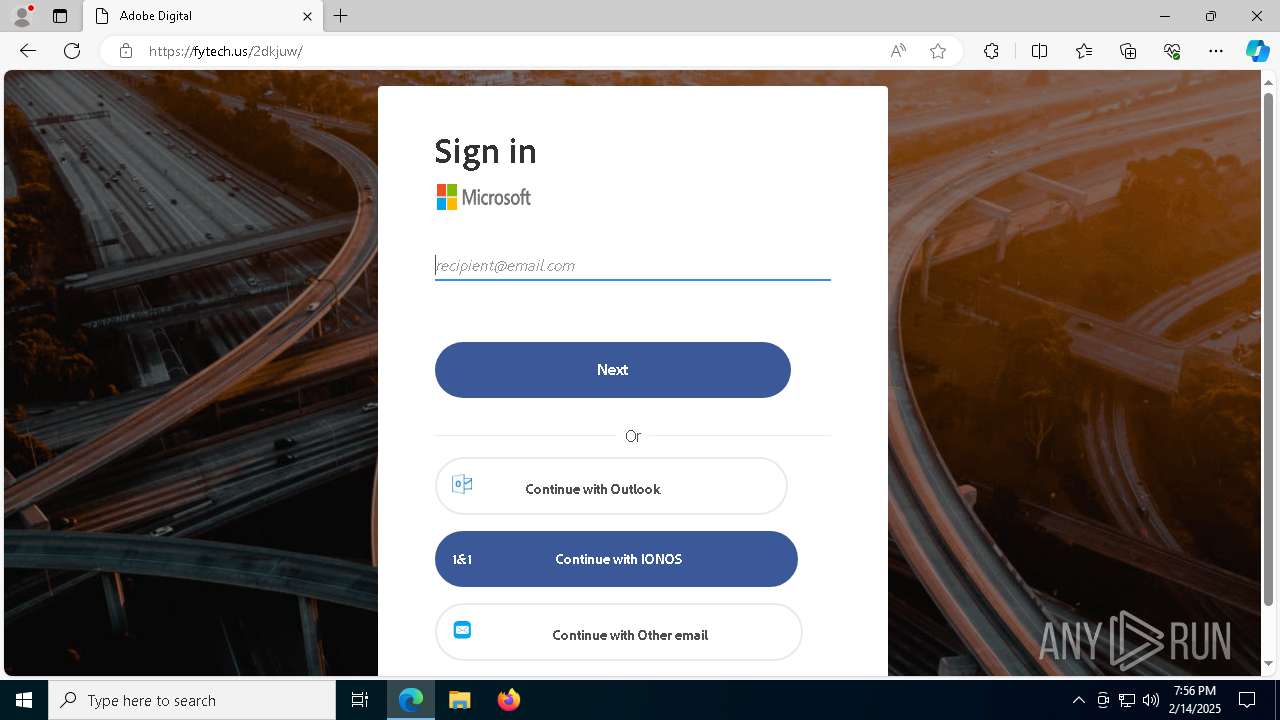
Task: Open network status tray icon
Action: 1126,700
